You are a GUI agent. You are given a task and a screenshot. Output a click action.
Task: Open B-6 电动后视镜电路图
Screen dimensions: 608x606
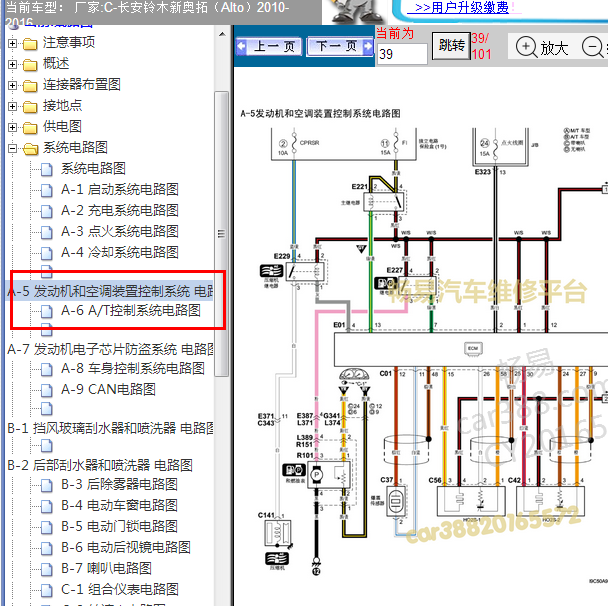click(x=126, y=547)
